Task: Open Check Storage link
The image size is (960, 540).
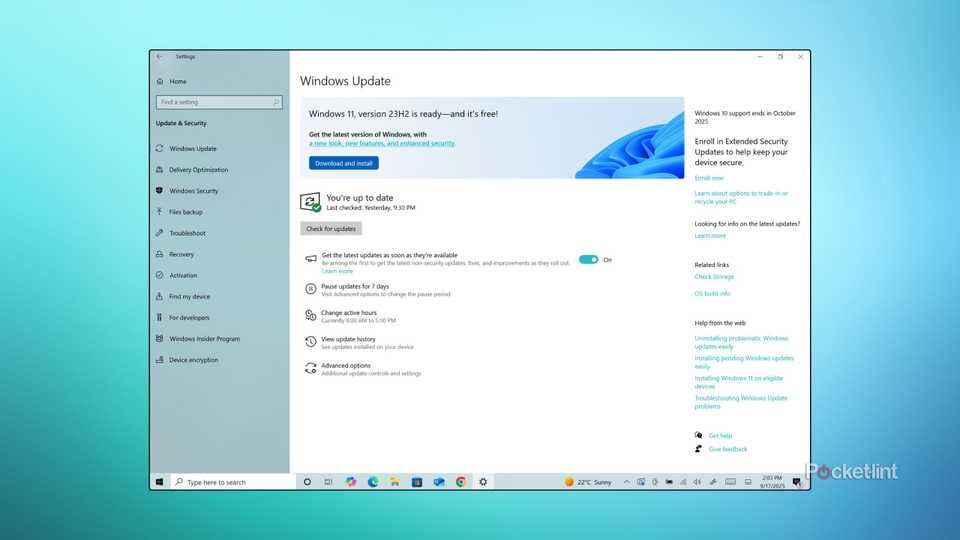Action: [x=714, y=277]
